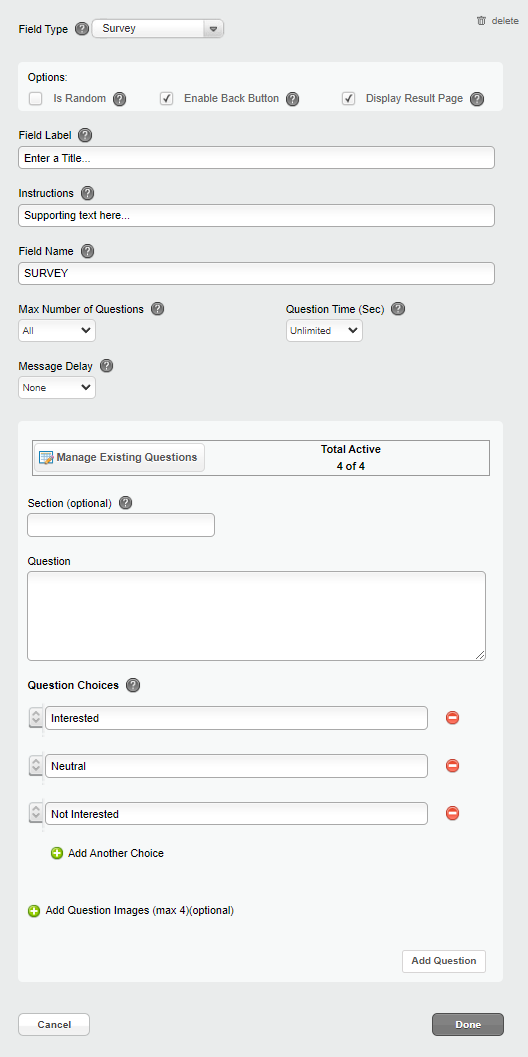The height and width of the screenshot is (1057, 528).
Task: Remove the Interested choice with red minus
Action: pos(452,718)
